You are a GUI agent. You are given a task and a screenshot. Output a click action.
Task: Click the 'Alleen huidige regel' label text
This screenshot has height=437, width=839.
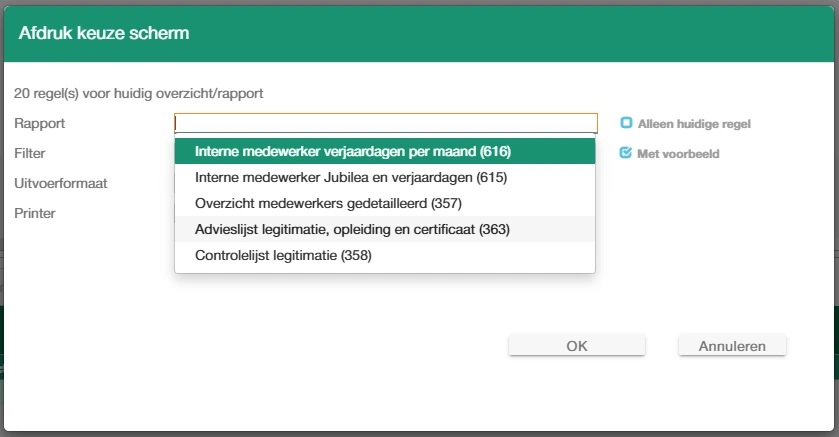694,124
